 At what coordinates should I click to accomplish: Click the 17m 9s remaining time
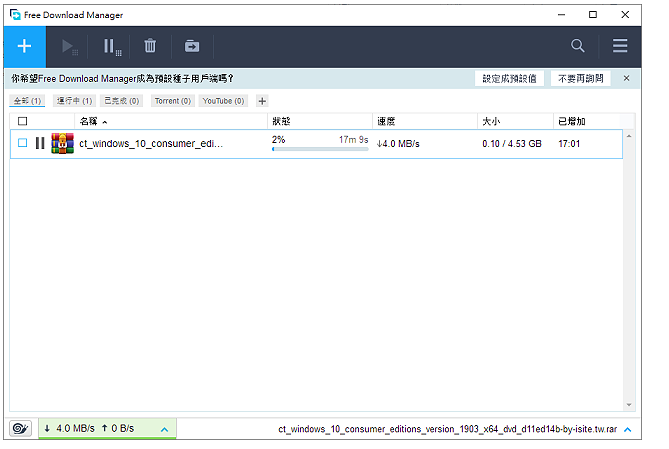[x=354, y=140]
